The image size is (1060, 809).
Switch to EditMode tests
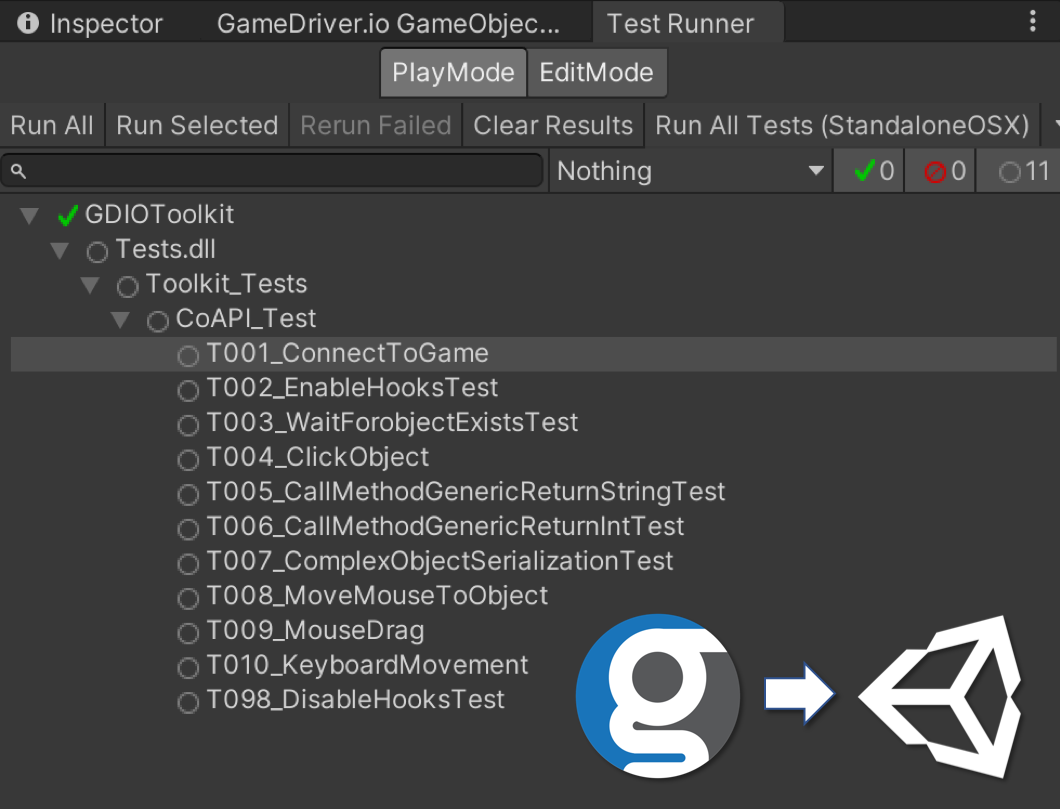596,72
